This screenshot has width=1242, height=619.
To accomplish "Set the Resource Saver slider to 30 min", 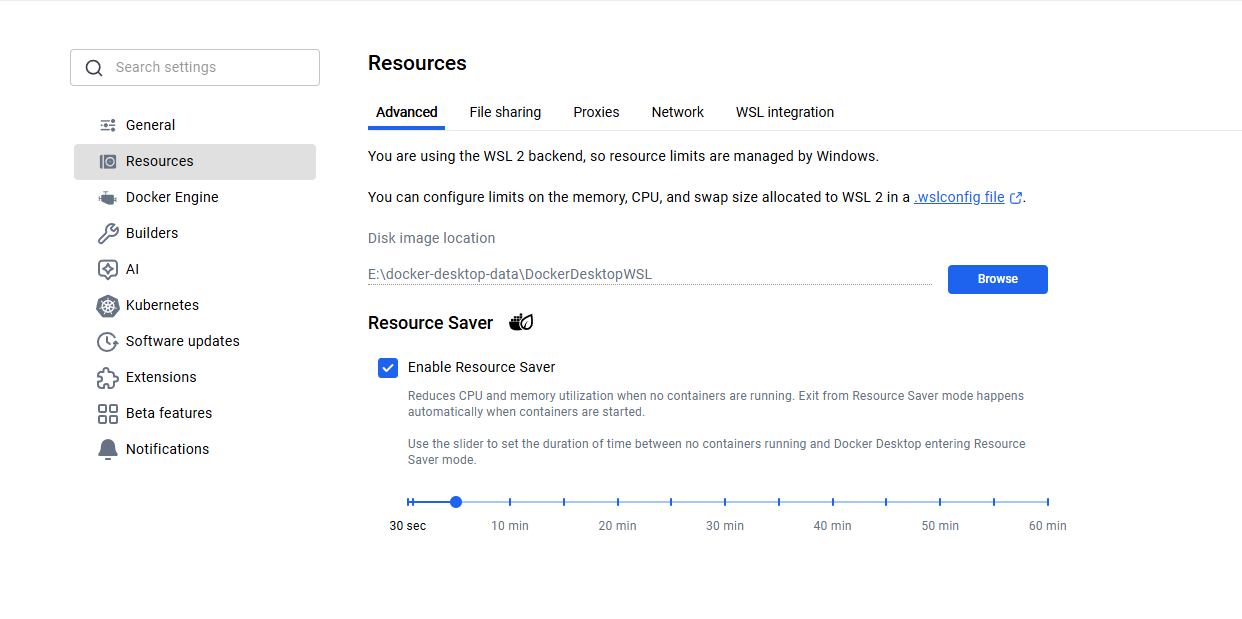I will tap(725, 502).
